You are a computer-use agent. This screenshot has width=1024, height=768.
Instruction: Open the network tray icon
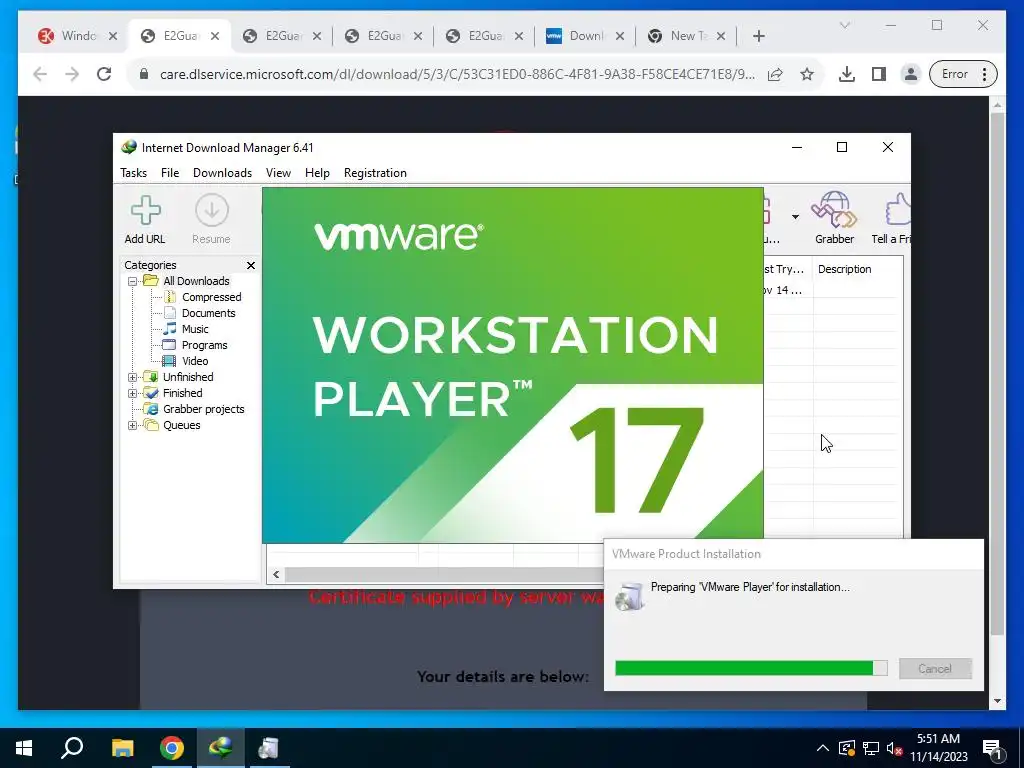point(871,748)
